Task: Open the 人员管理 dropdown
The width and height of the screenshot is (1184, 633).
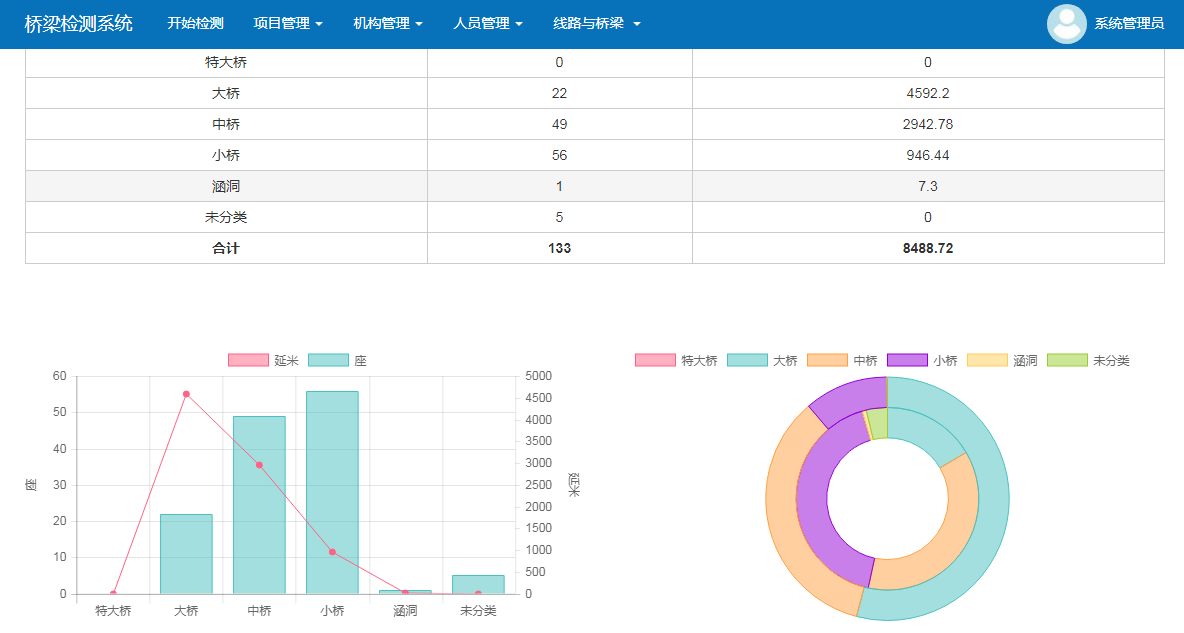Action: point(488,23)
